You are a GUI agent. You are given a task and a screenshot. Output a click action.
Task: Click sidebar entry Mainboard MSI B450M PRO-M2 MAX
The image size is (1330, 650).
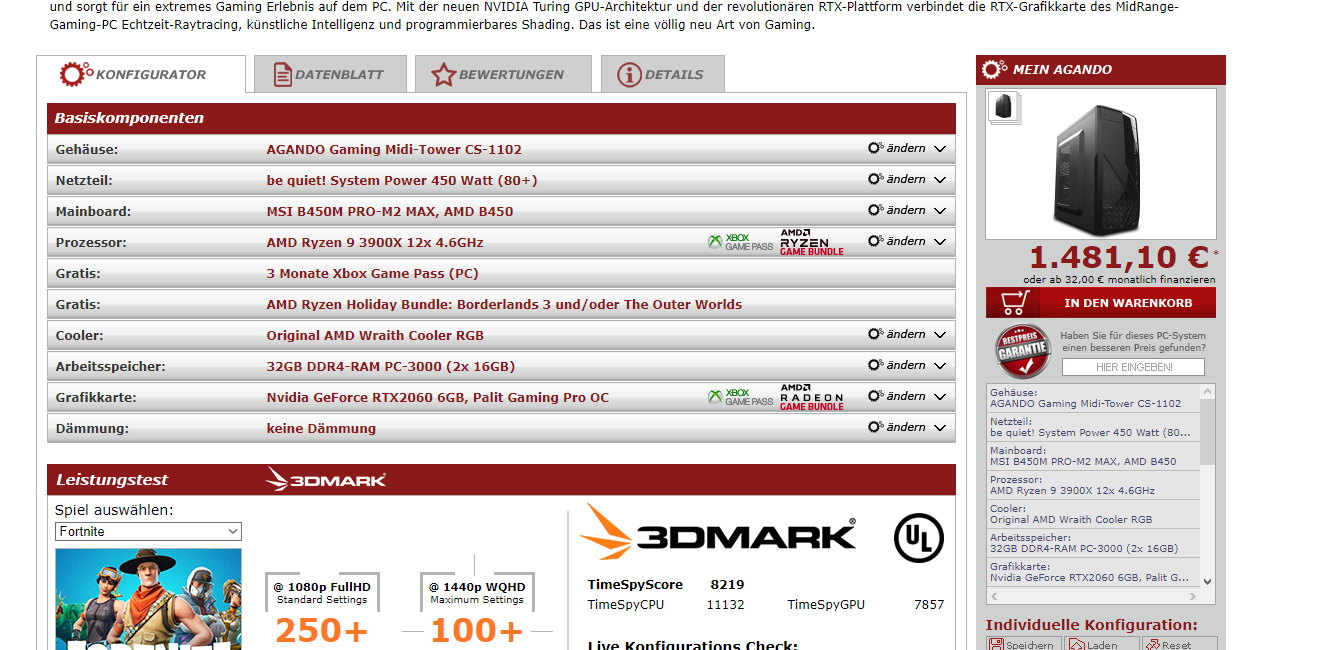click(x=1093, y=456)
